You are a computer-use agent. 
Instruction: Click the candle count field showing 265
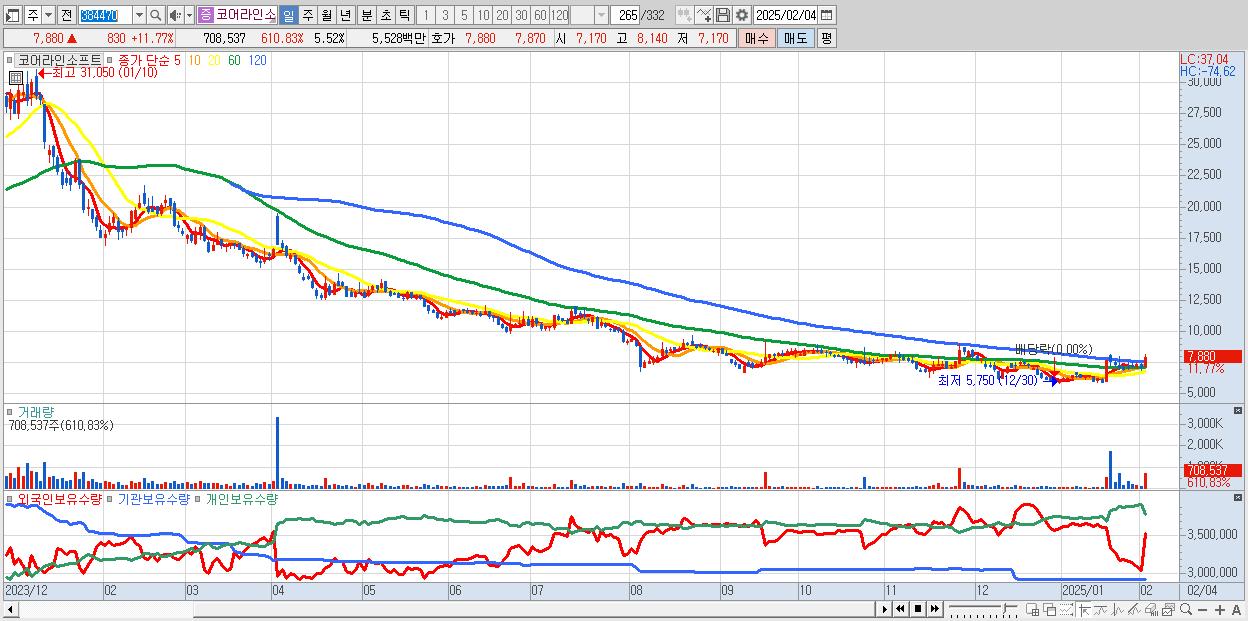pyautogui.click(x=625, y=15)
